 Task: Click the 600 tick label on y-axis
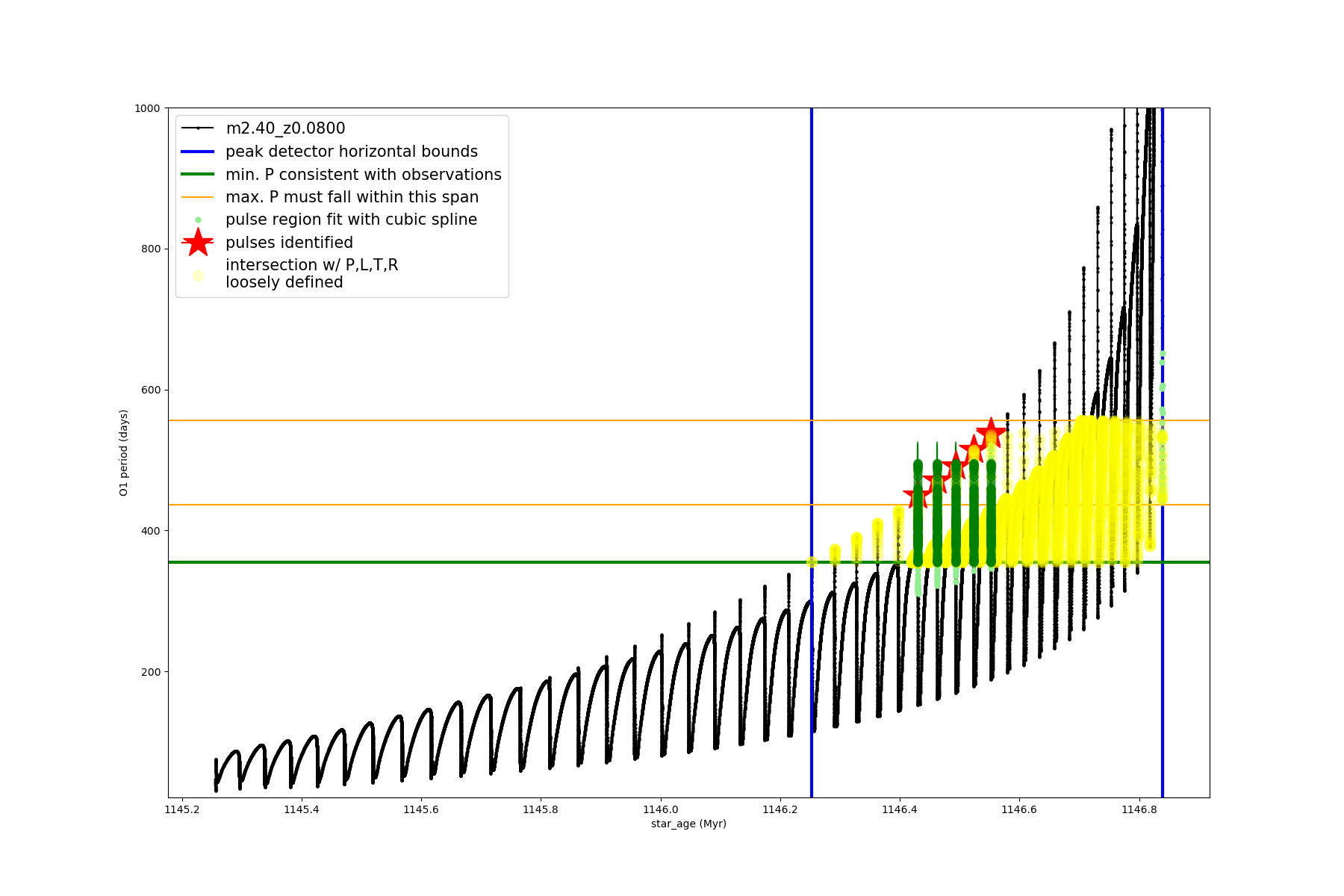click(x=151, y=390)
